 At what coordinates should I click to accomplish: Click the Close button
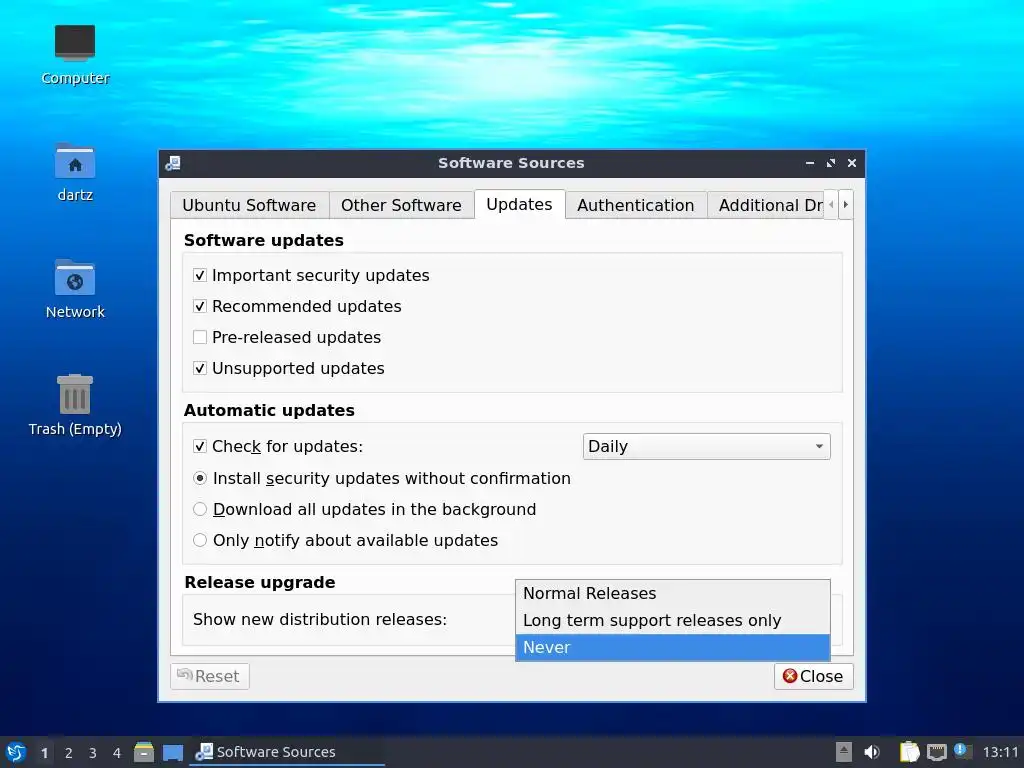(813, 676)
